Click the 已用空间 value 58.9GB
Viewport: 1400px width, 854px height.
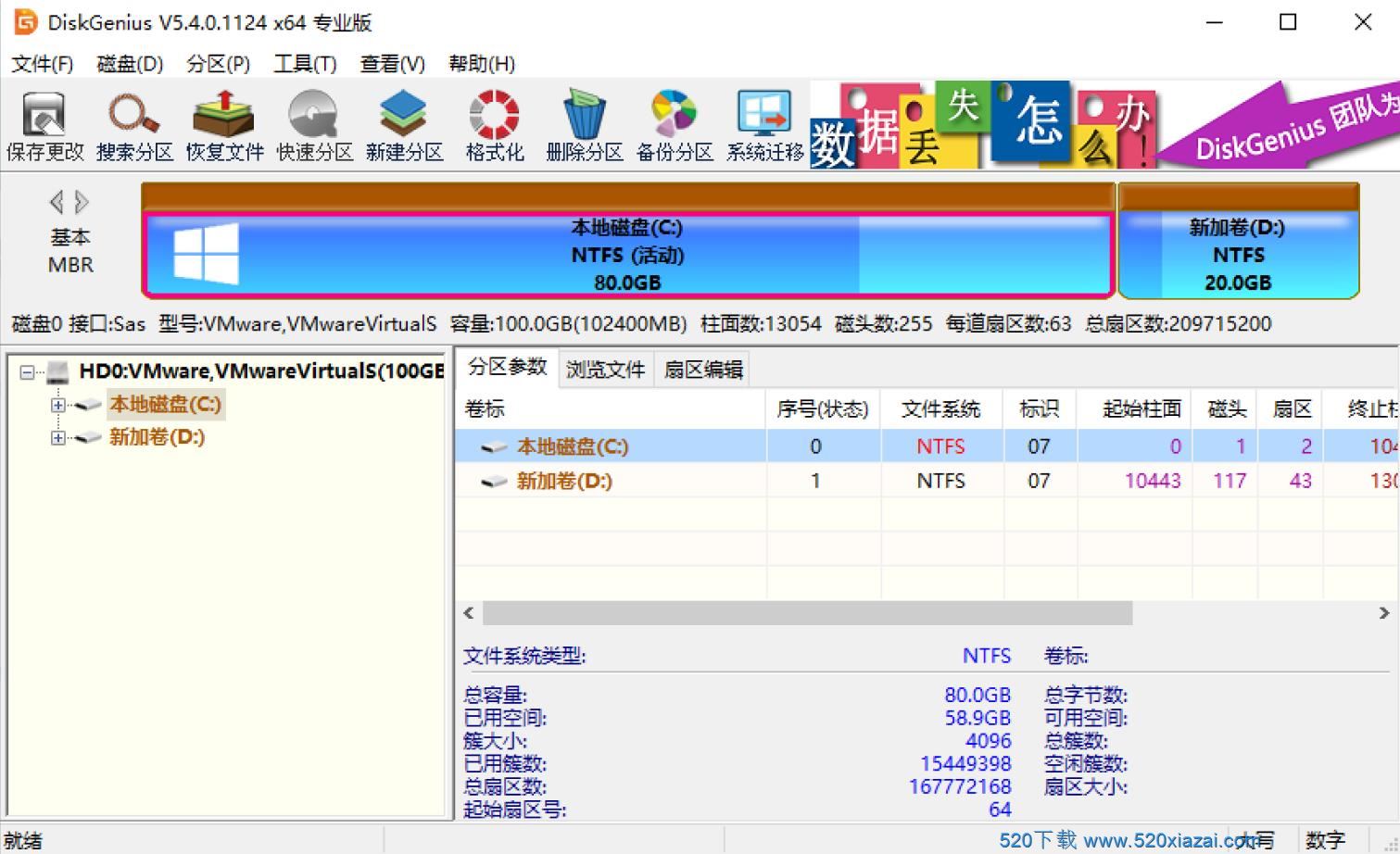[x=977, y=718]
